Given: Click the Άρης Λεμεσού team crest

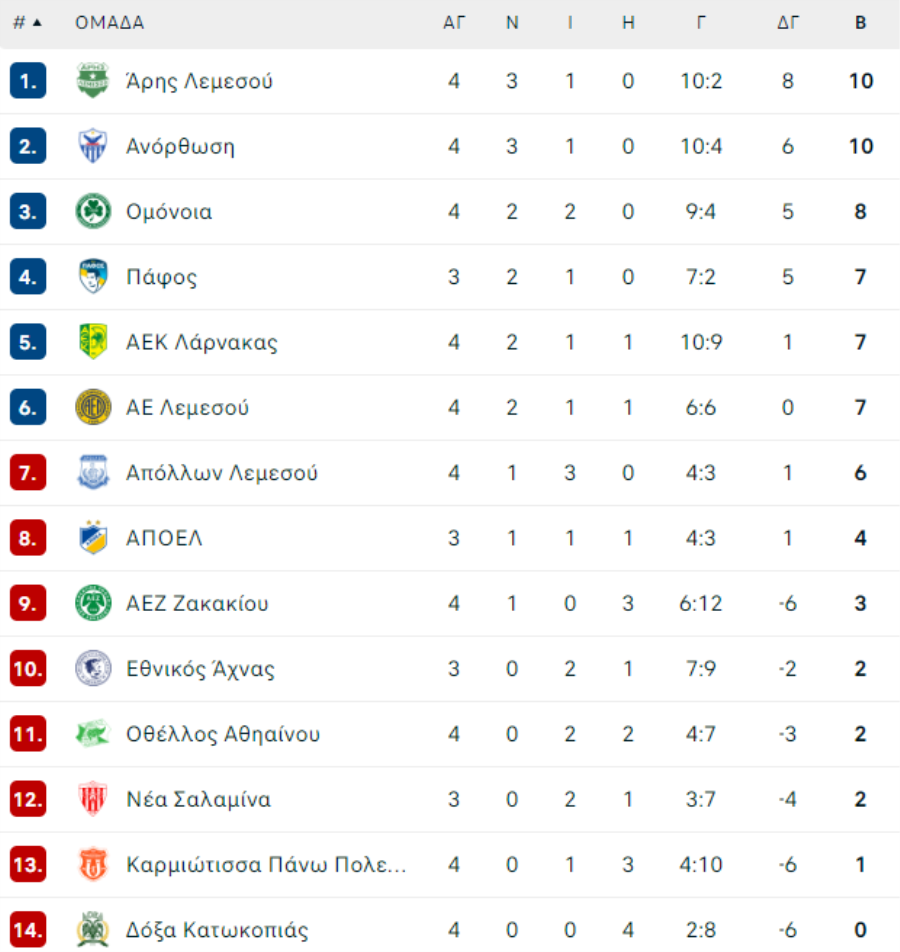Looking at the screenshot, I should [93, 80].
